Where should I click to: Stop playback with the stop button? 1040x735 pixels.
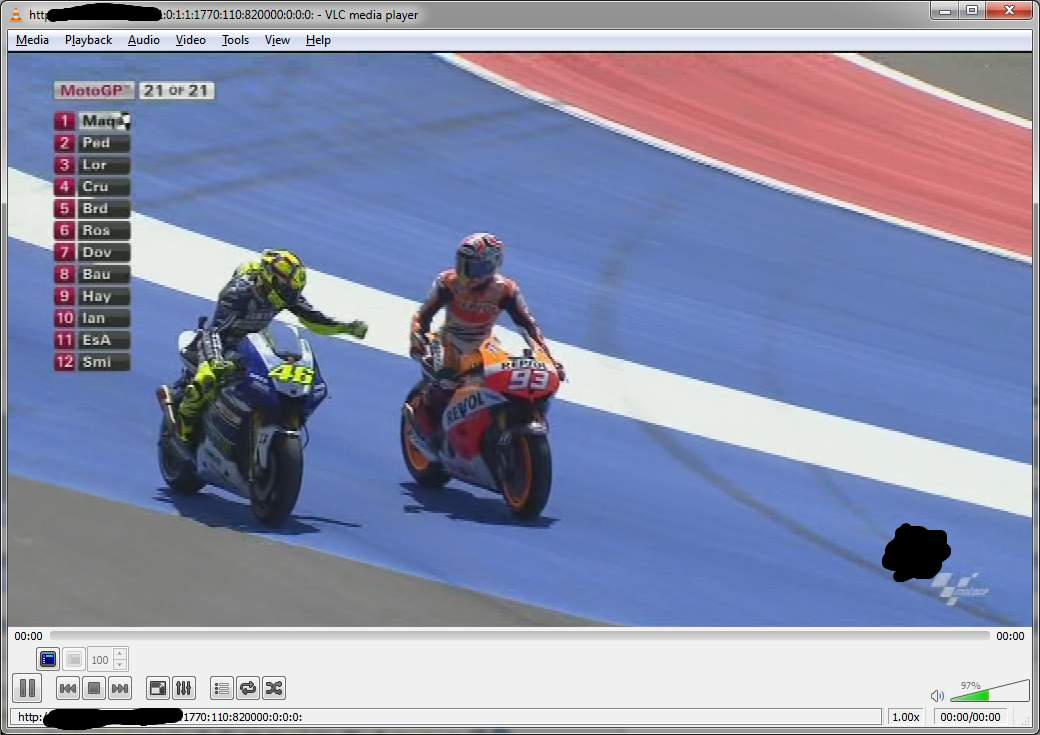point(94,689)
